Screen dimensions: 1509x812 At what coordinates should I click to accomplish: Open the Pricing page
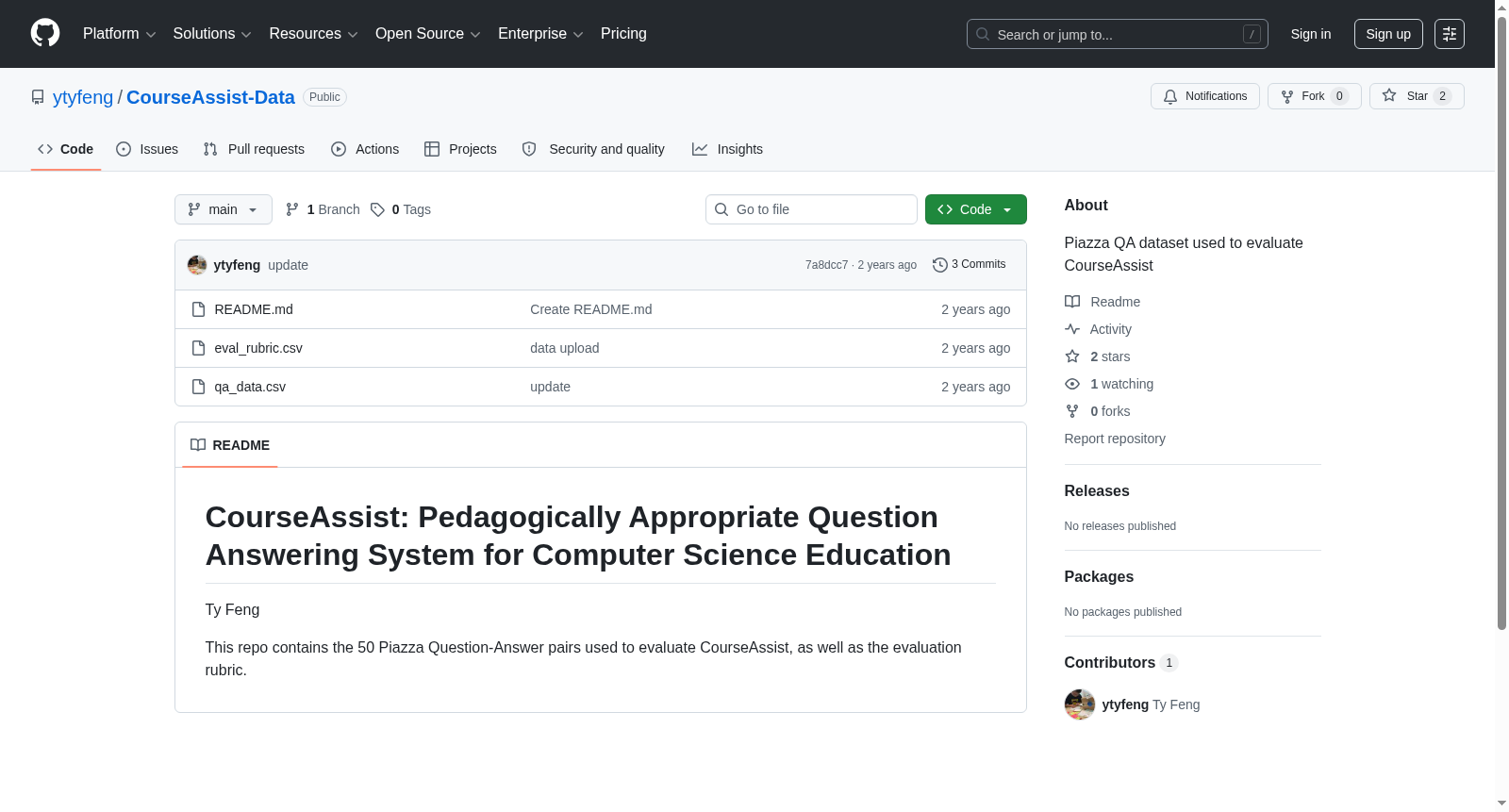click(623, 34)
